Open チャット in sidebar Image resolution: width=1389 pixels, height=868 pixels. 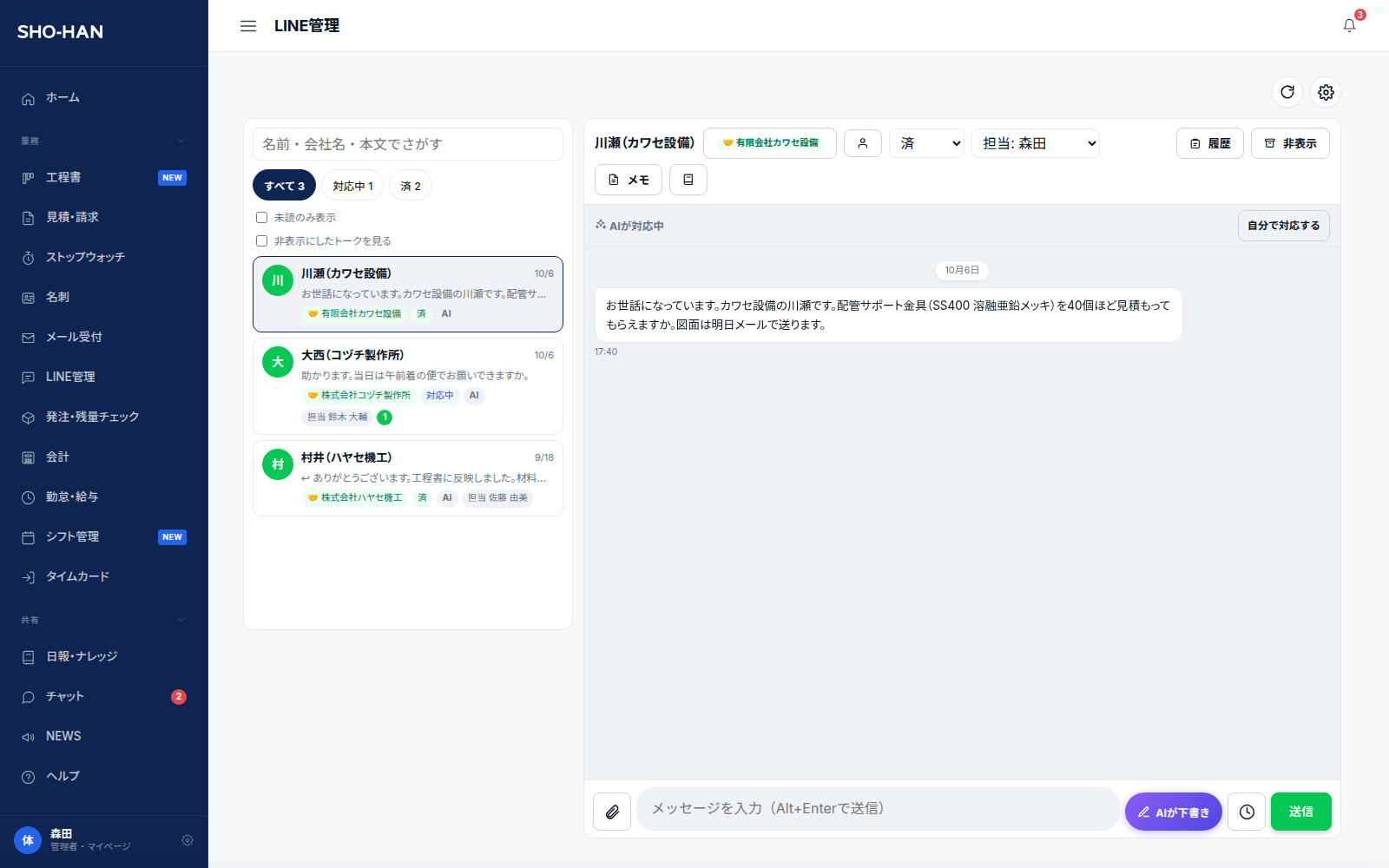point(104,697)
